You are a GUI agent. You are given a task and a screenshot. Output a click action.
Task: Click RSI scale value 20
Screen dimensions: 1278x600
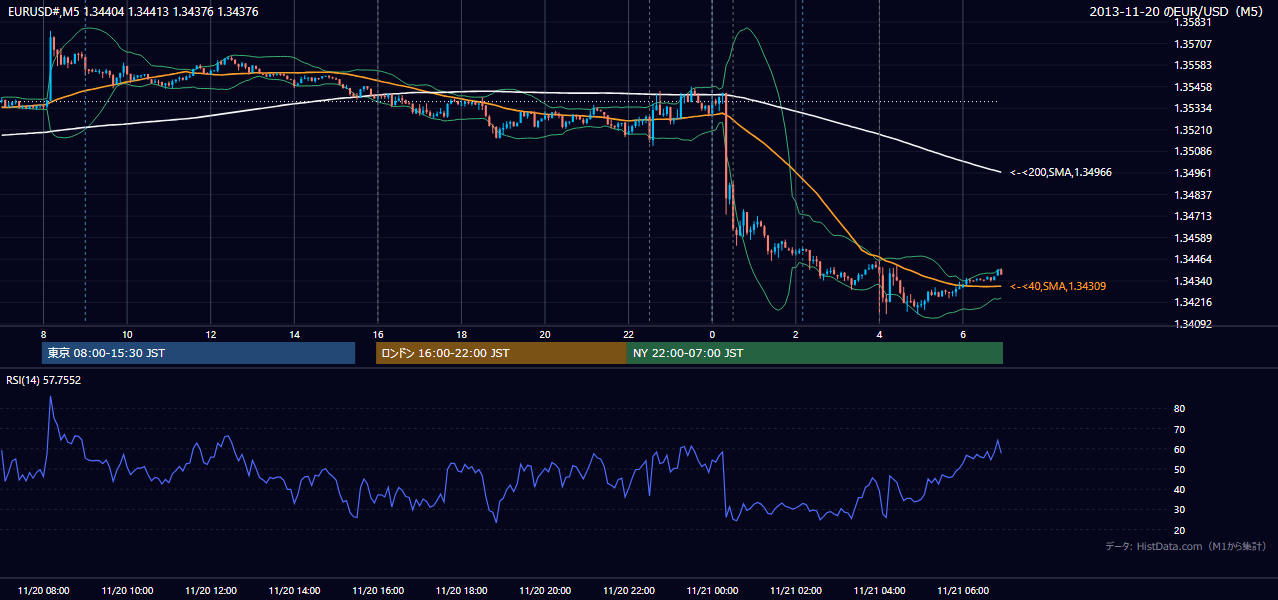(1180, 530)
